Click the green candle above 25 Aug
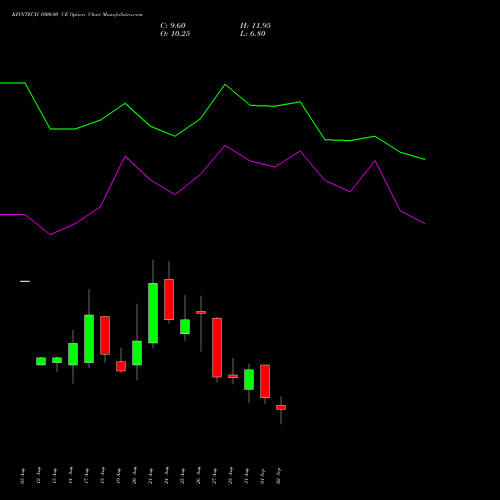This screenshot has width=500, height=500. [x=185, y=327]
